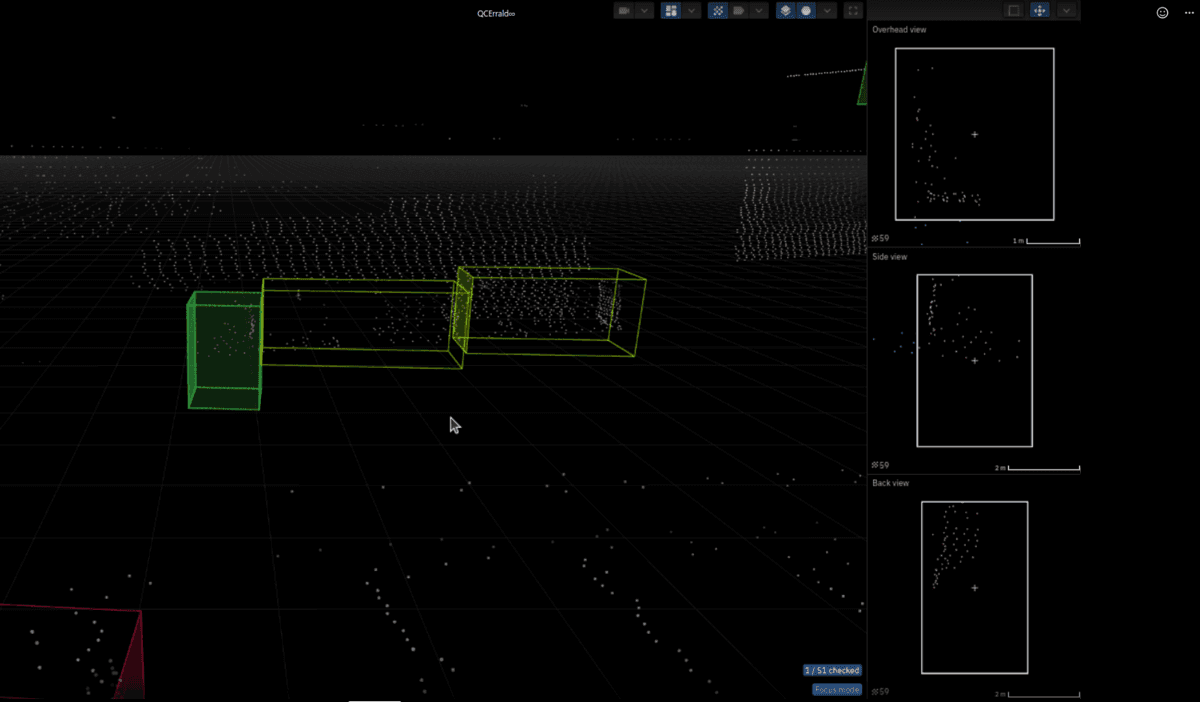The image size is (1200, 702).
Task: Select the rightmost yellow 3D bounding box
Action: coord(548,311)
